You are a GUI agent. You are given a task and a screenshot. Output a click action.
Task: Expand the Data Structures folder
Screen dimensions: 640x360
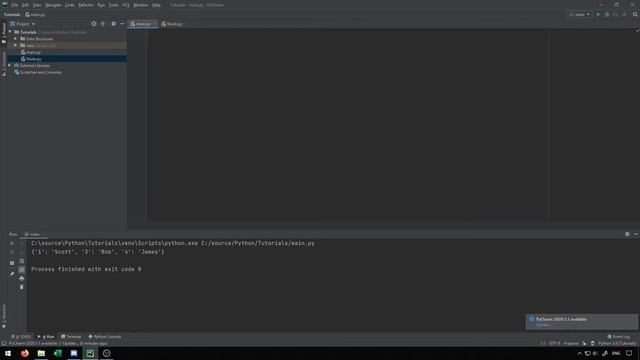click(16, 39)
